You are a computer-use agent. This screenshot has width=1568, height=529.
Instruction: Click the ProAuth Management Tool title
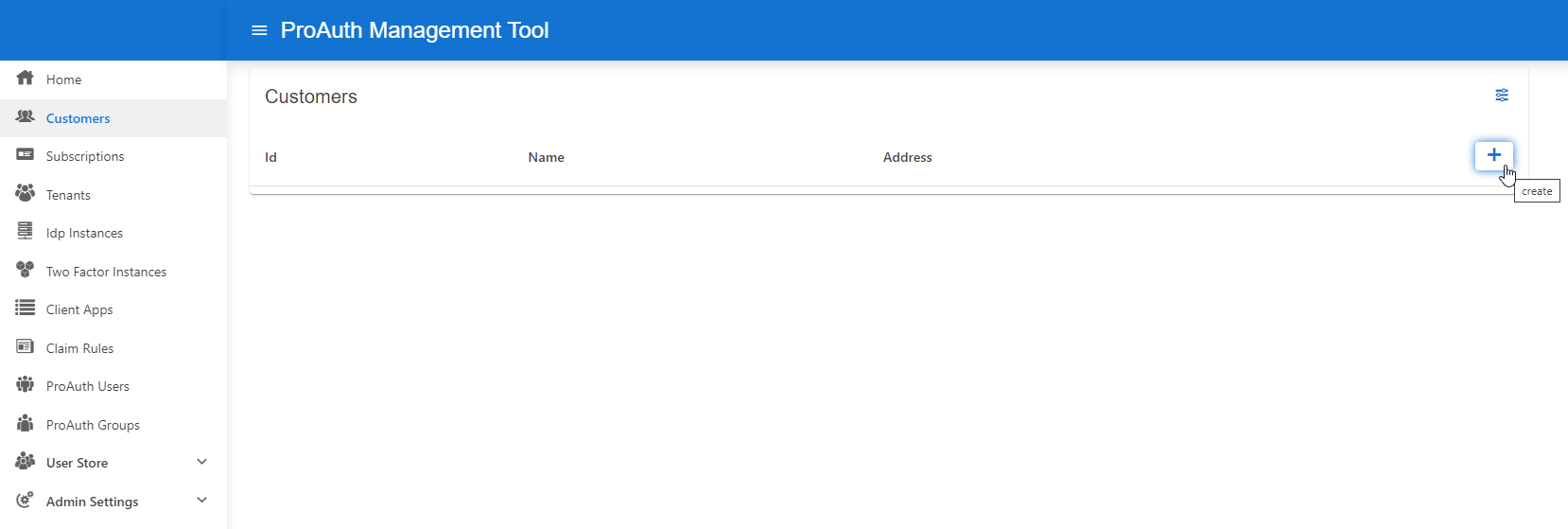coord(414,30)
